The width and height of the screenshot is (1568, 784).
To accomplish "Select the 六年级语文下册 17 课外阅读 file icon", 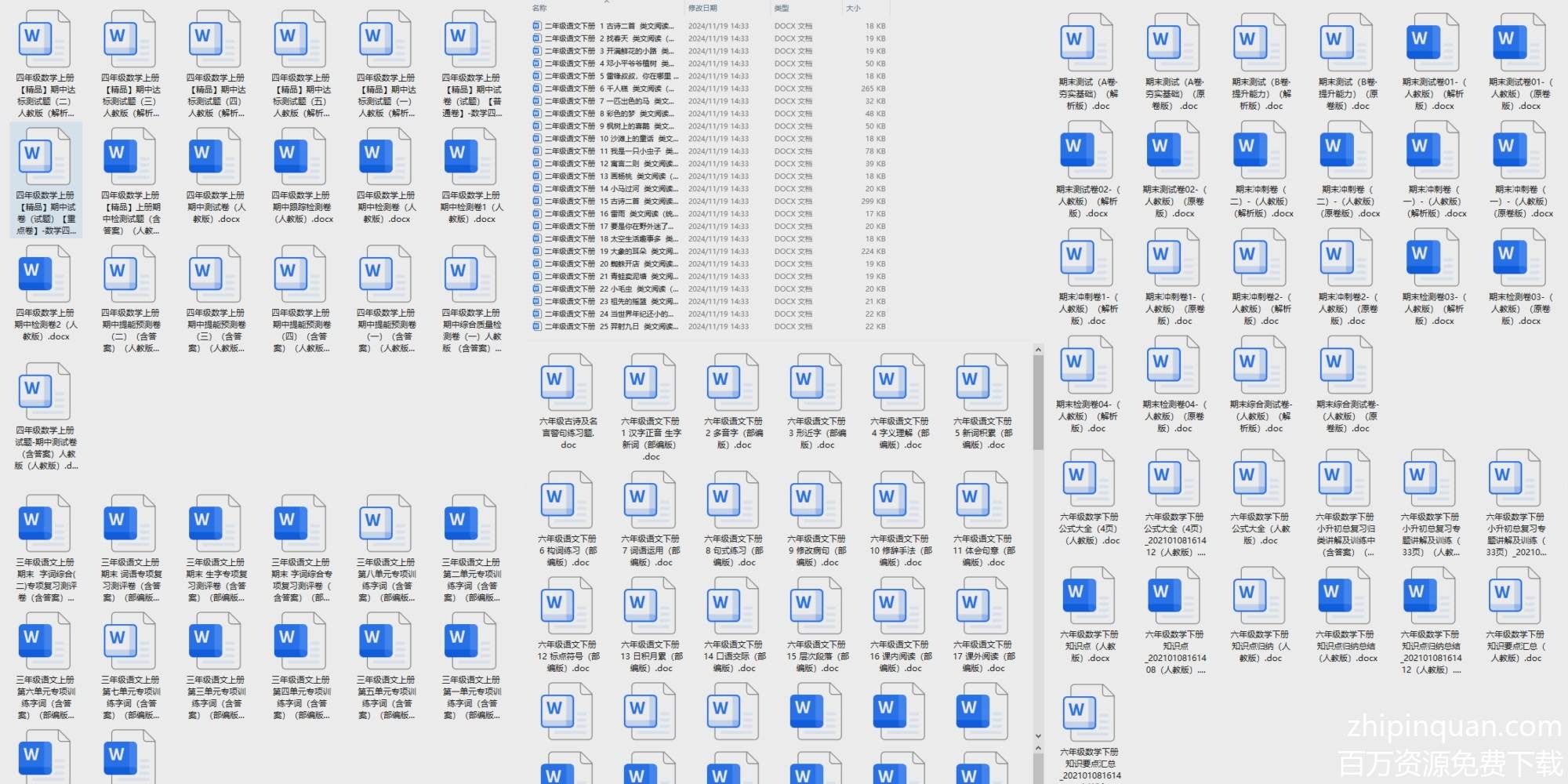I will click(x=983, y=606).
